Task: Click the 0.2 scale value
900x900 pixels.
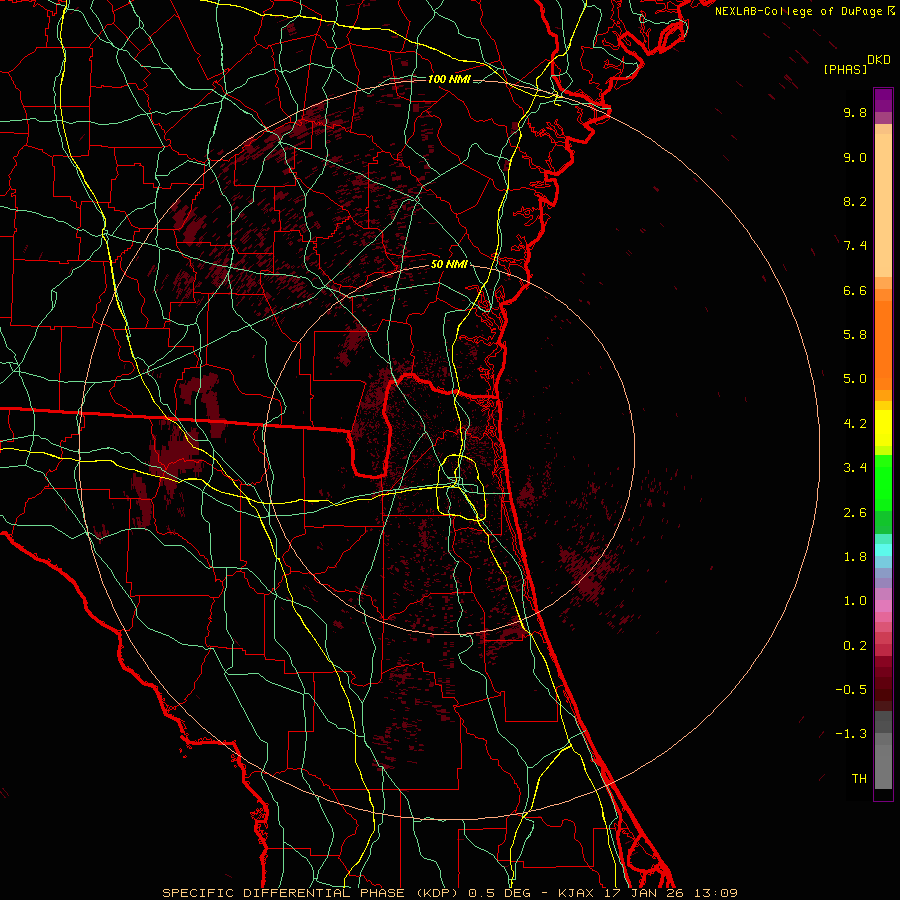Action: [x=855, y=646]
